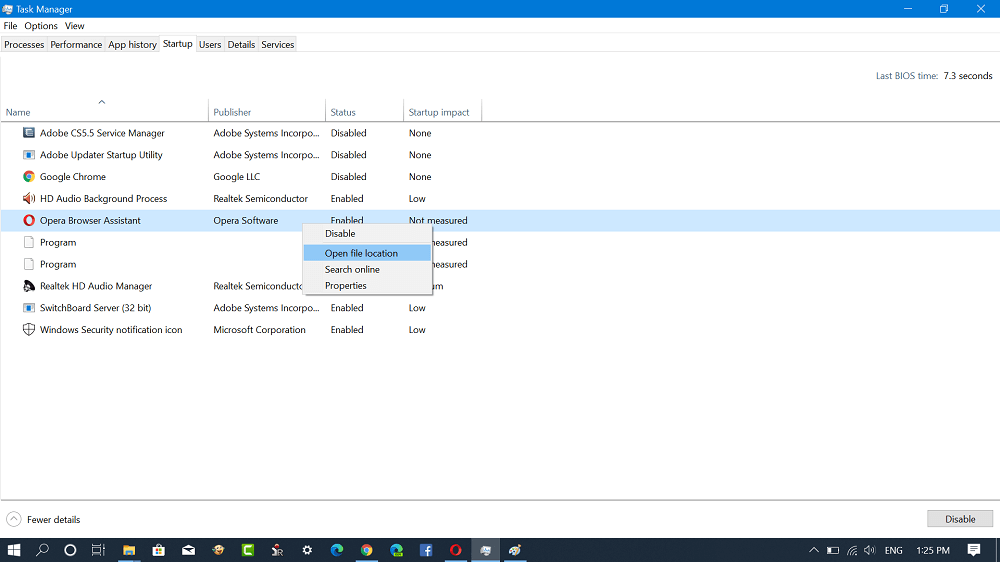This screenshot has height=562, width=1000.
Task: Click the HD Audio Background Process speaker icon
Action: coord(29,198)
